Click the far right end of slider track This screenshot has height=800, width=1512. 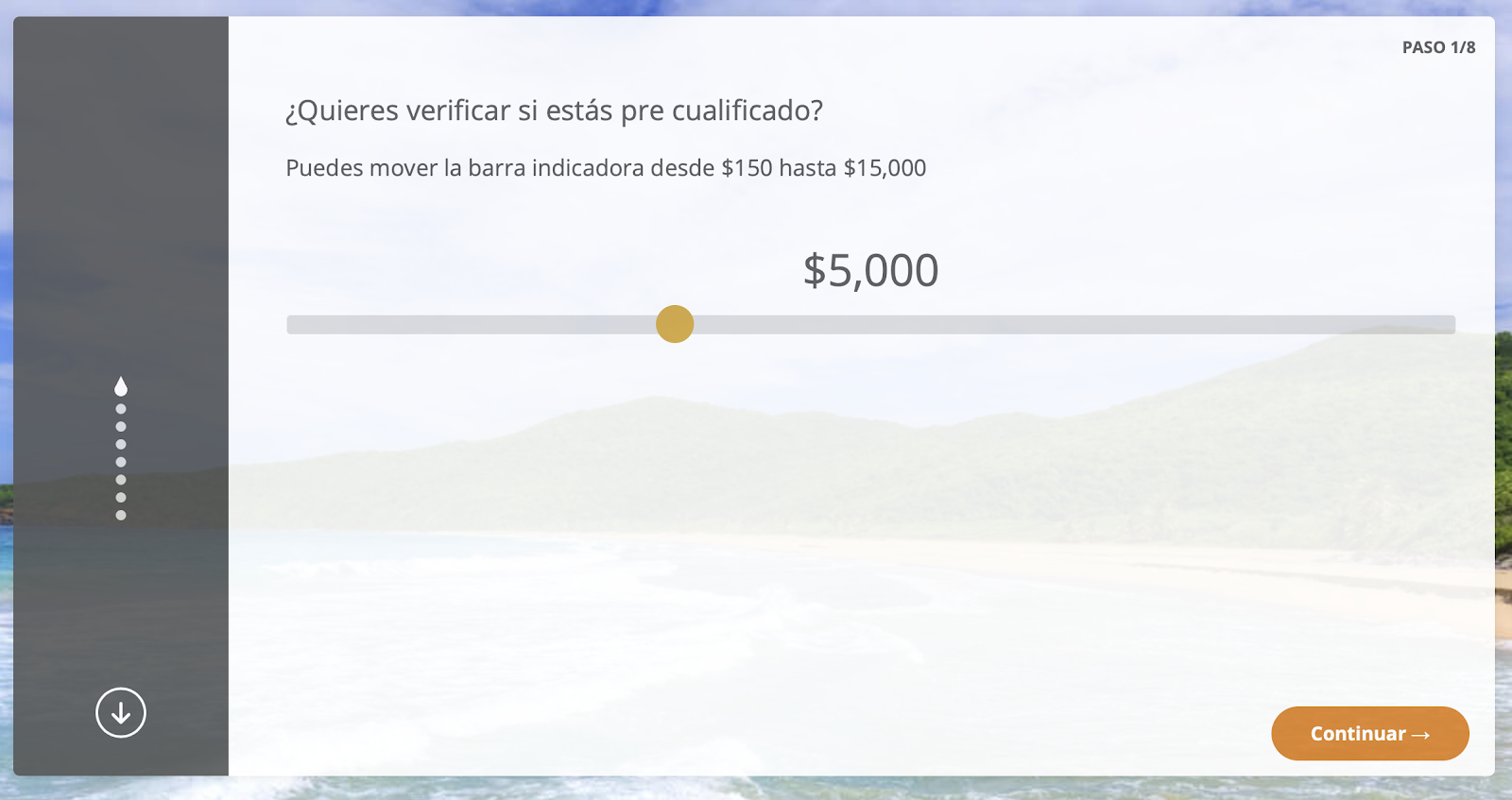coord(1451,324)
